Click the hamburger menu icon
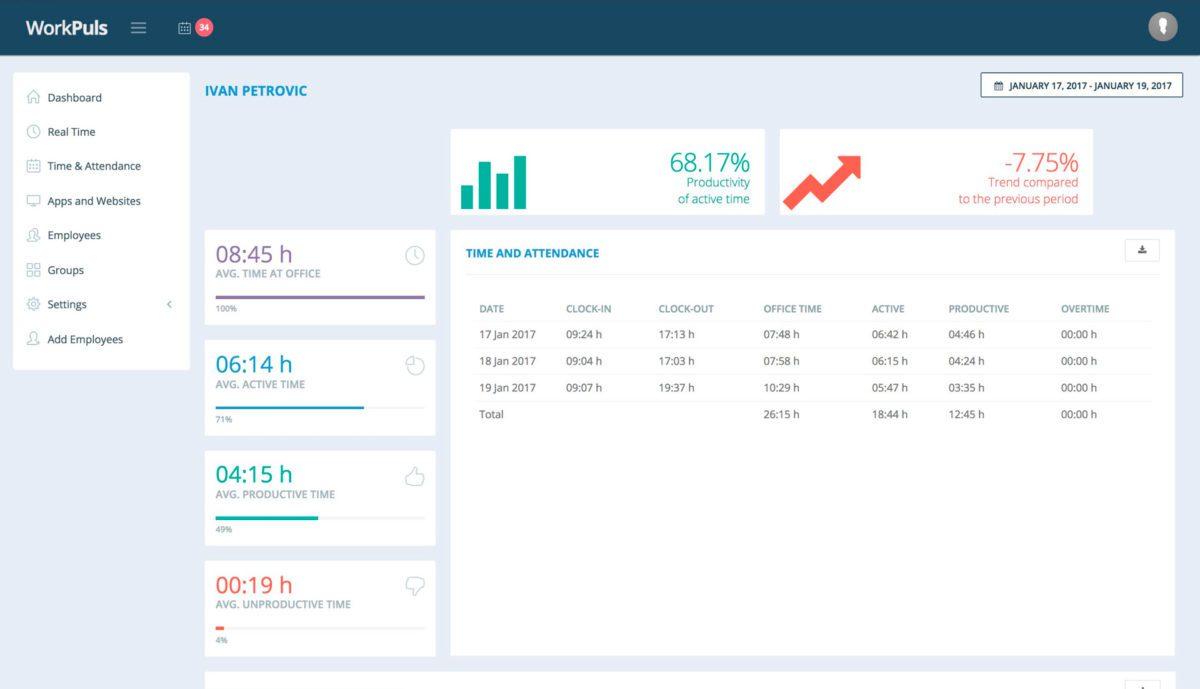Viewport: 1200px width, 689px height. pos(139,28)
